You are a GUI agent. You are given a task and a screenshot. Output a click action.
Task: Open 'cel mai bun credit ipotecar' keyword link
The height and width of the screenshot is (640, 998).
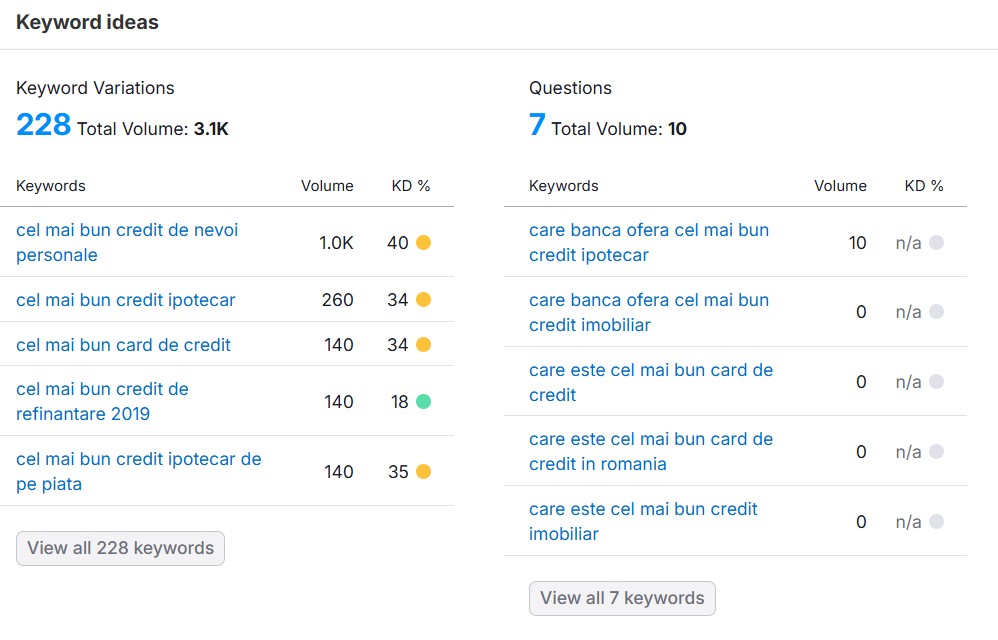point(125,300)
